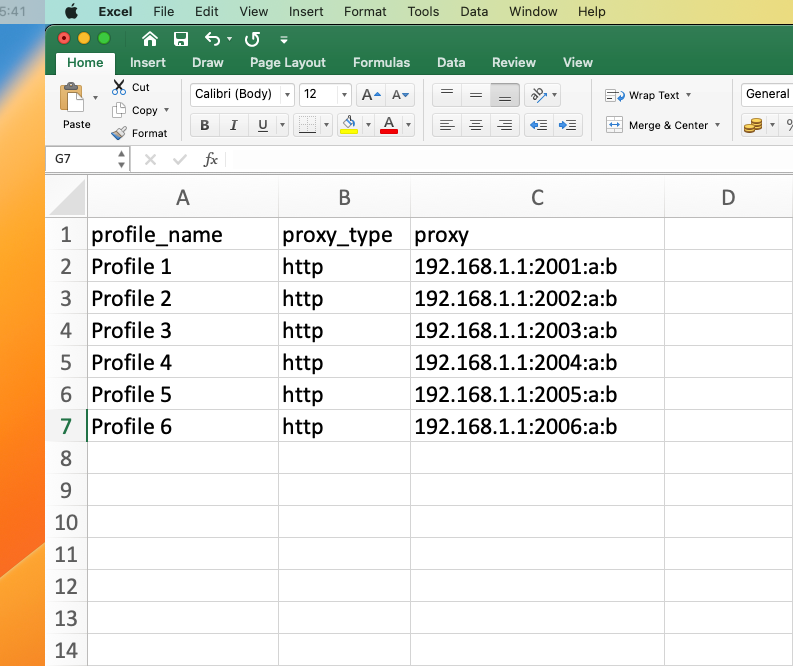
Task: Undo the last action
Action: tap(212, 39)
